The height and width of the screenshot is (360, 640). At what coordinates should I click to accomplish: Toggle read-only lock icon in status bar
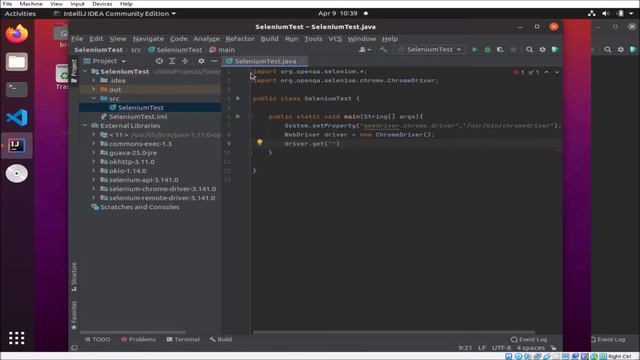click(553, 348)
